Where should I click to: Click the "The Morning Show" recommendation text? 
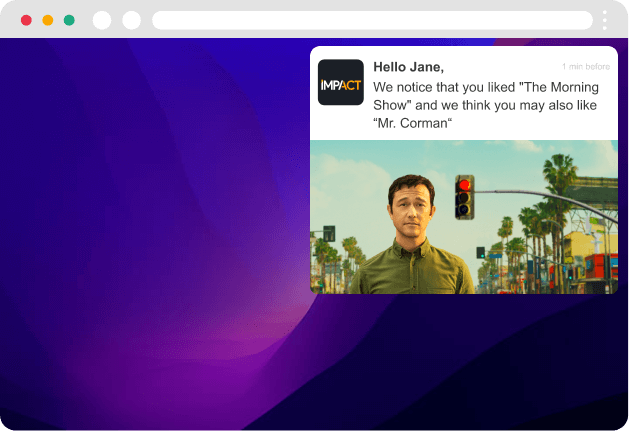coord(486,105)
